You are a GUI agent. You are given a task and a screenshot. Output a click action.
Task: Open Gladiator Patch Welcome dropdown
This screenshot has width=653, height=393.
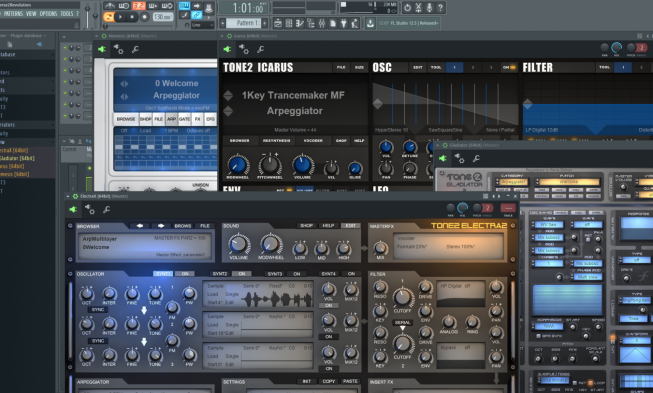tap(568, 182)
